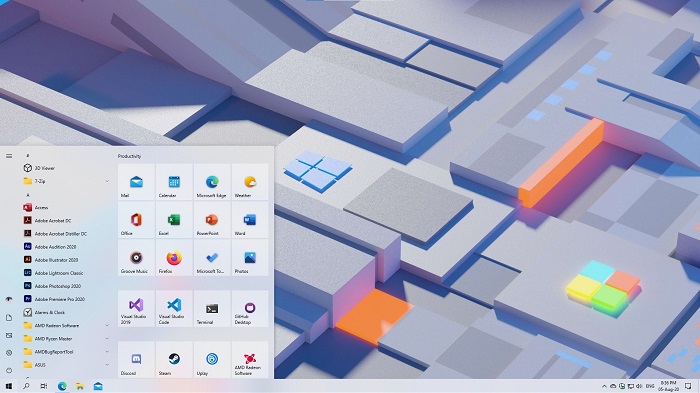Viewport: 700px width, 393px height.
Task: Open the Mail tile
Action: (x=136, y=181)
